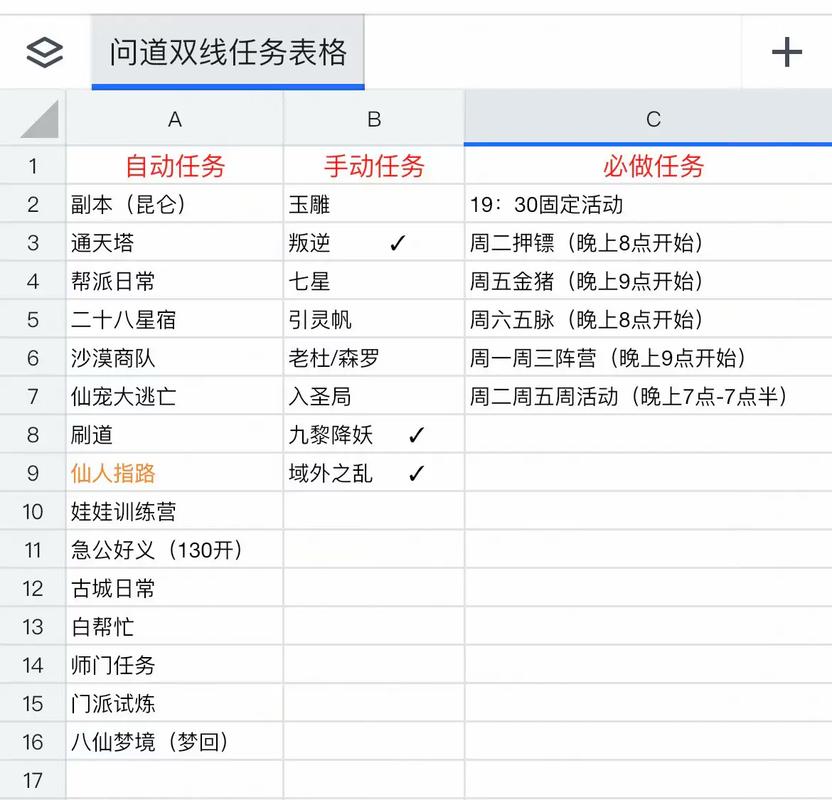The image size is (832, 800).
Task: Select cell 沙漠商队
Action: [175, 358]
